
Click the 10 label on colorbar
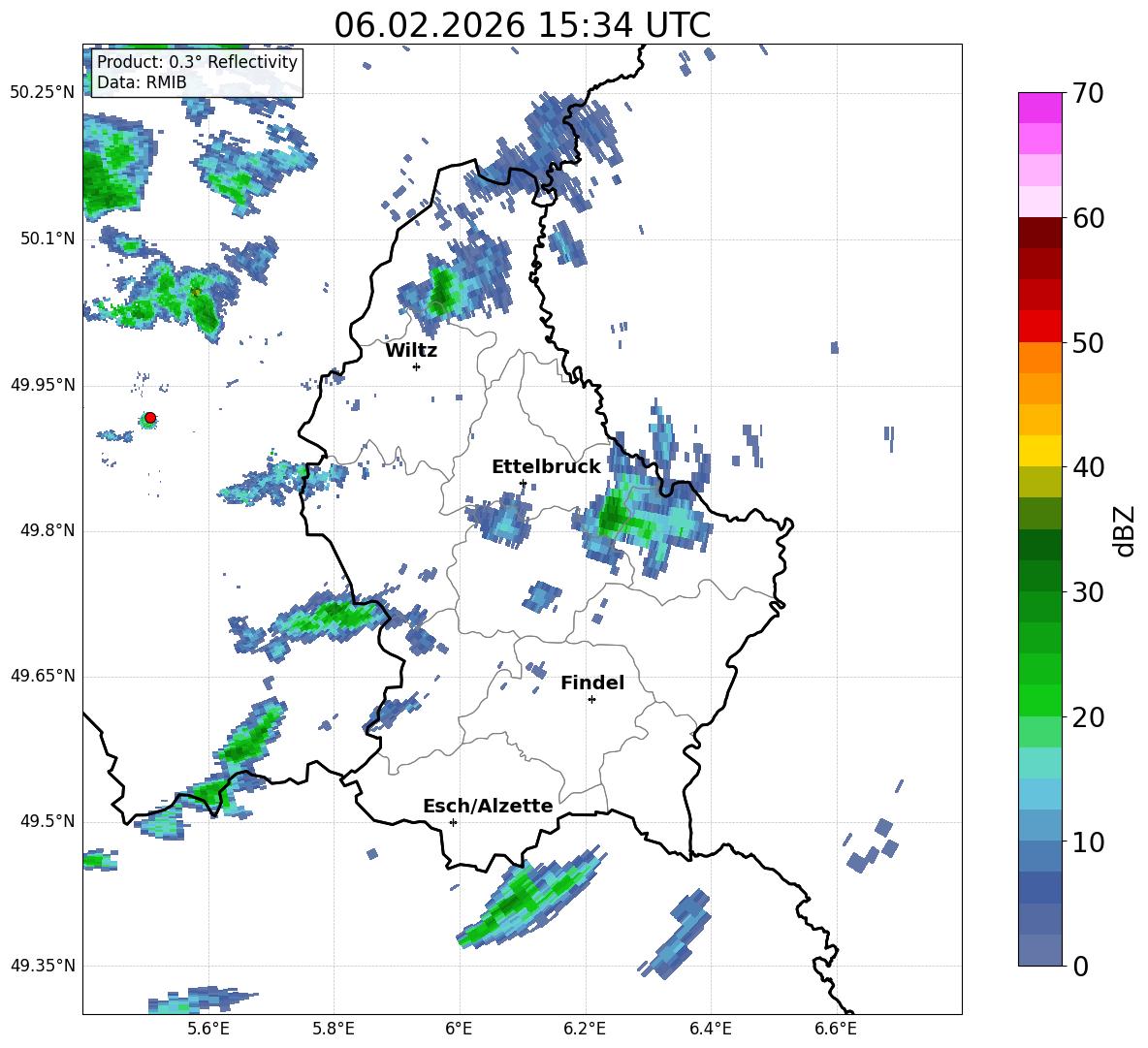point(1088,842)
